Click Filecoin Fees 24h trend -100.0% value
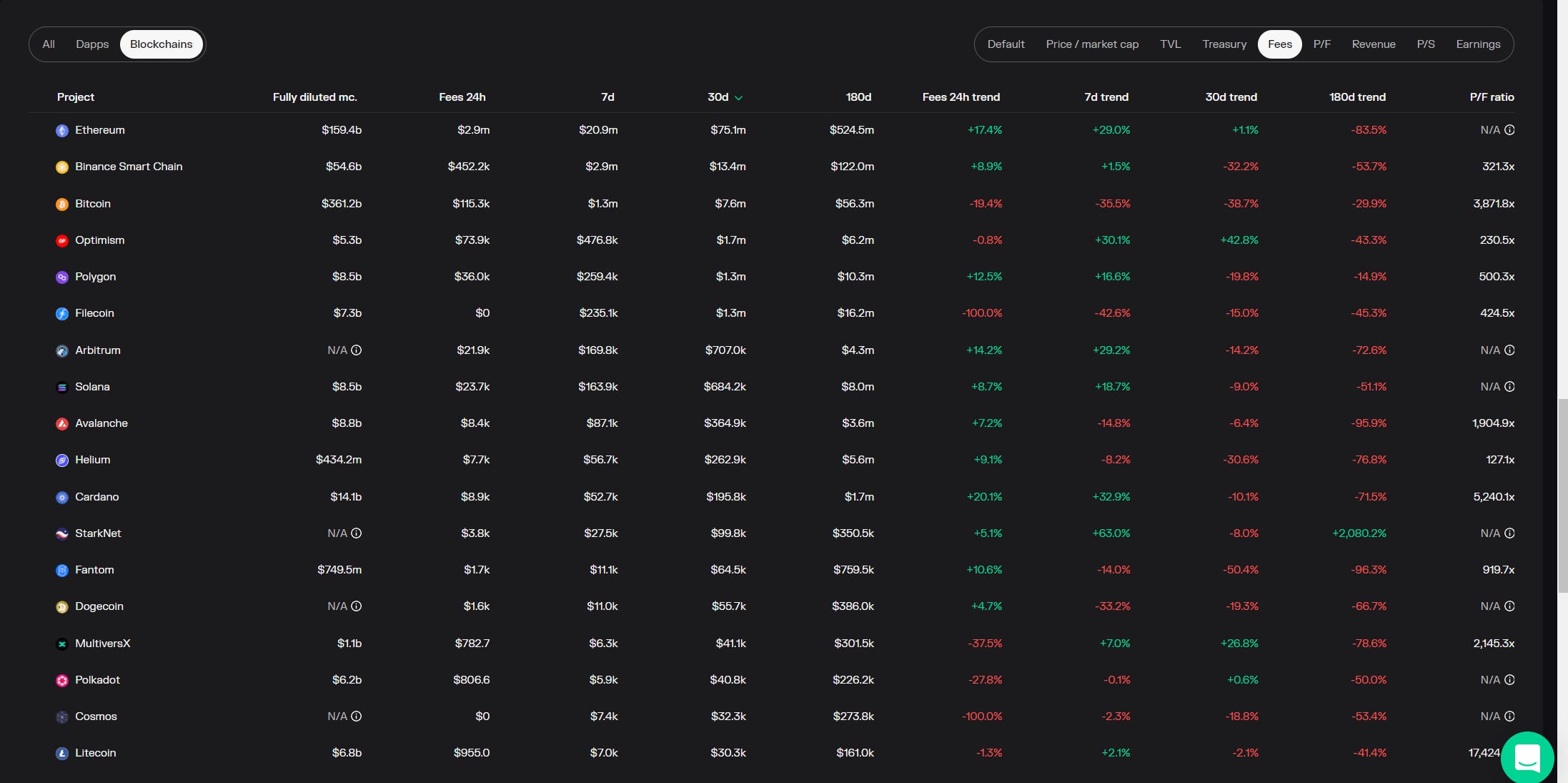This screenshot has width=1568, height=783. 982,313
